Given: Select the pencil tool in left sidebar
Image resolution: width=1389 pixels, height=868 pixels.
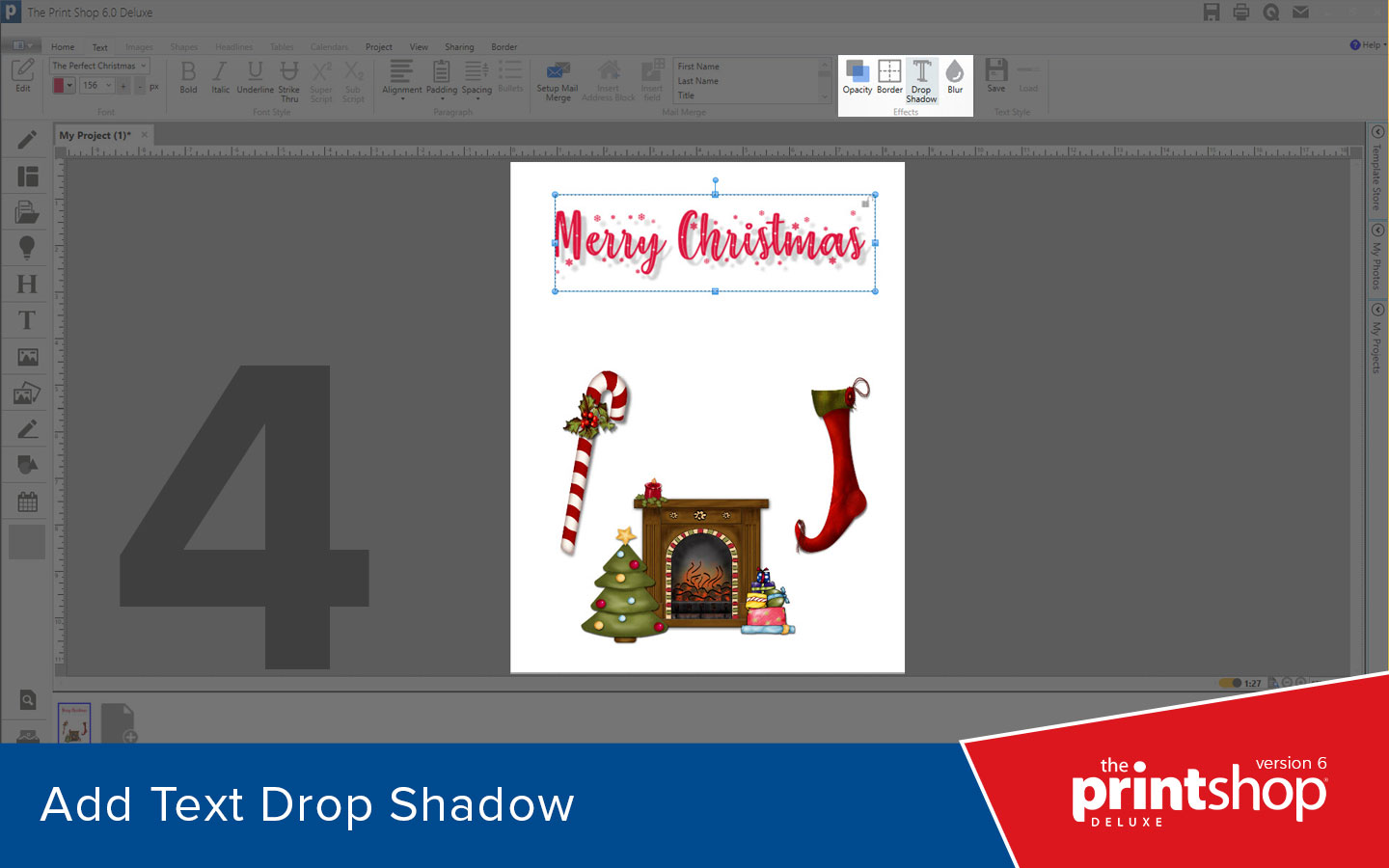Looking at the screenshot, I should [27, 140].
